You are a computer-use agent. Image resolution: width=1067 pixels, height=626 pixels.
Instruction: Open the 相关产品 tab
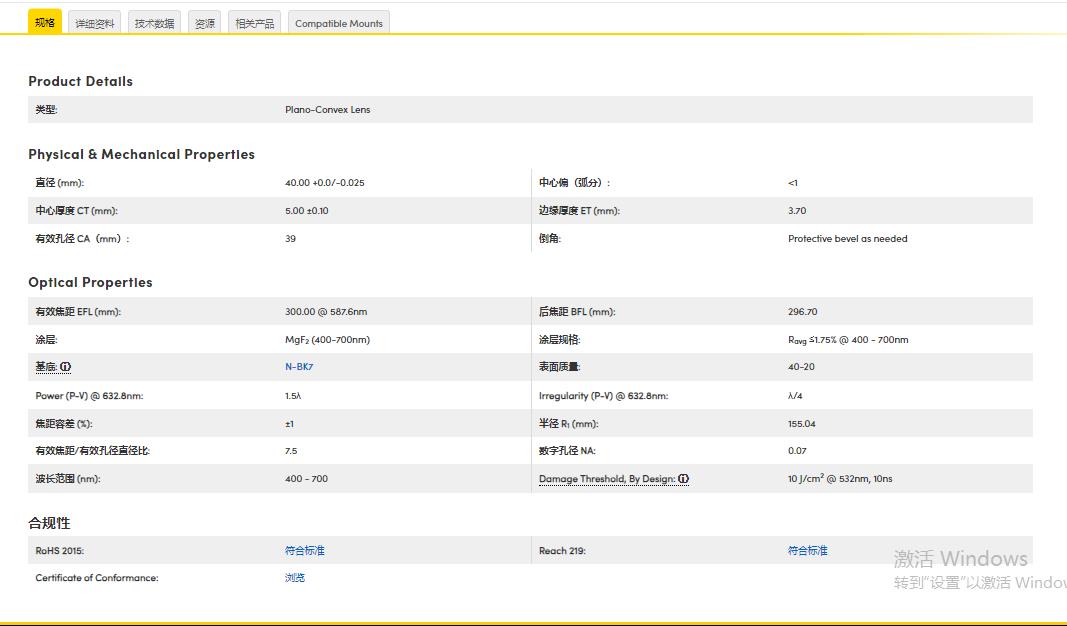click(x=255, y=23)
